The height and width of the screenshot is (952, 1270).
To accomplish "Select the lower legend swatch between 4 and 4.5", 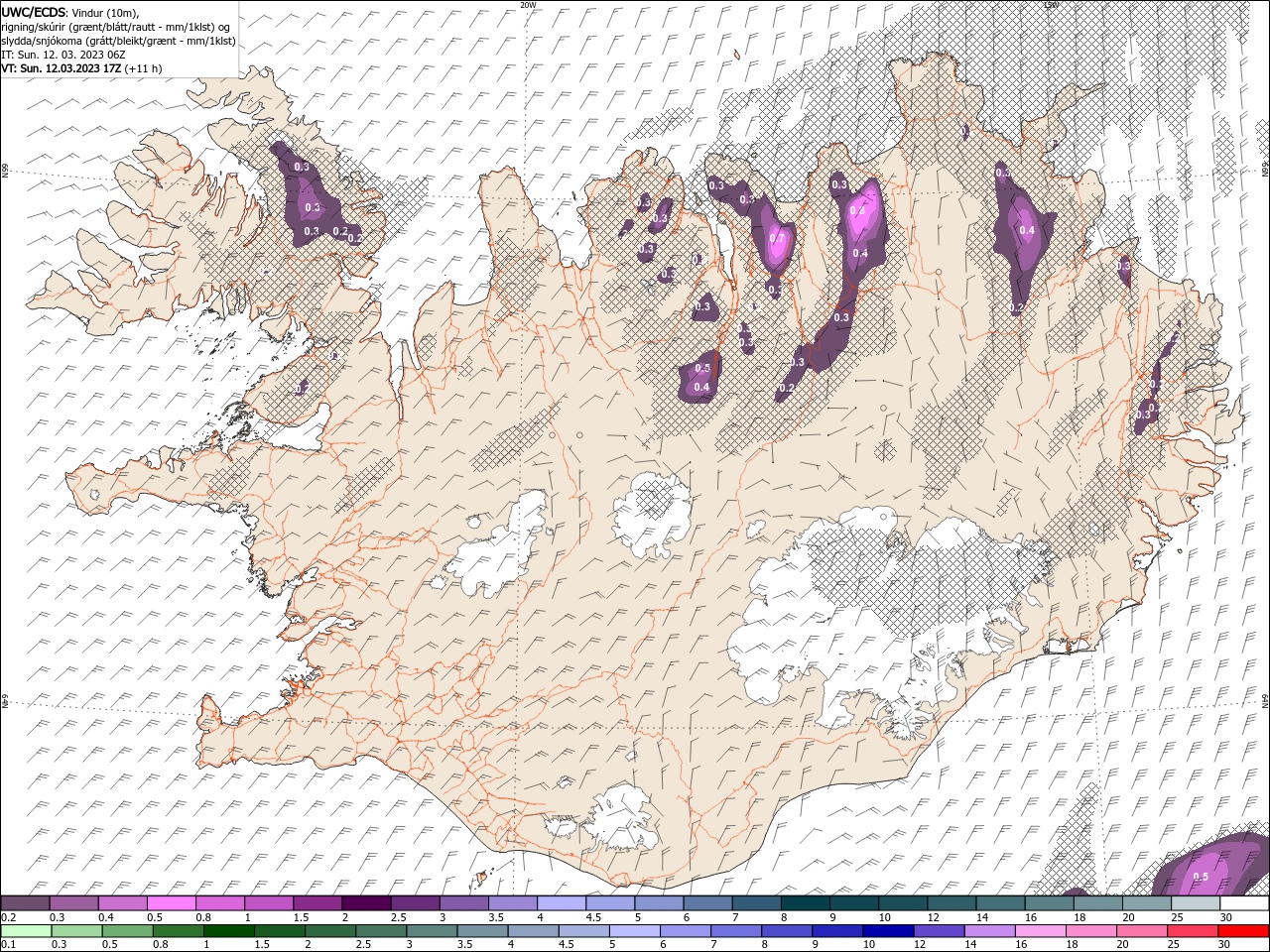I will click(533, 930).
